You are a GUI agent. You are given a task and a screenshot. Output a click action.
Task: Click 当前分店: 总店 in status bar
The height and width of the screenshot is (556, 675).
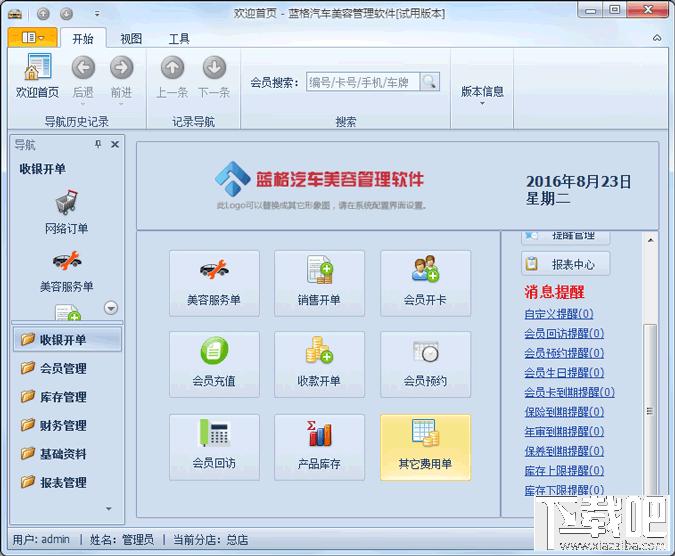point(211,539)
